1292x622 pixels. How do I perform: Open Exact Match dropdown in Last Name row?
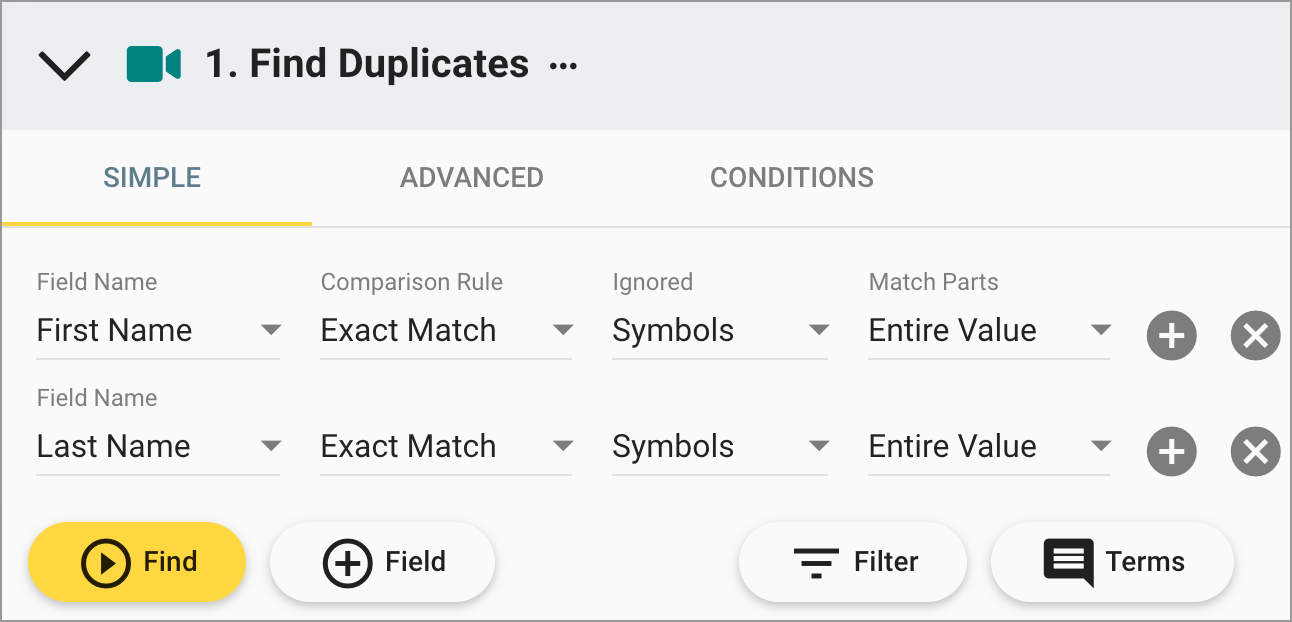[446, 447]
